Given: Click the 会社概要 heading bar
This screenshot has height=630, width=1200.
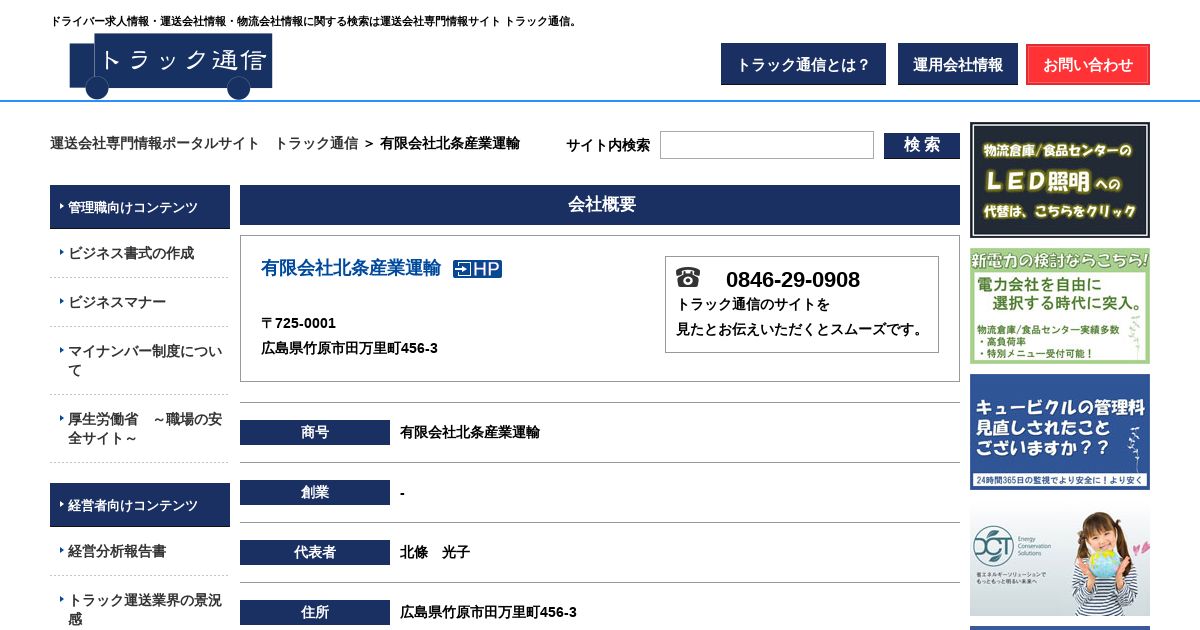Looking at the screenshot, I should (600, 205).
